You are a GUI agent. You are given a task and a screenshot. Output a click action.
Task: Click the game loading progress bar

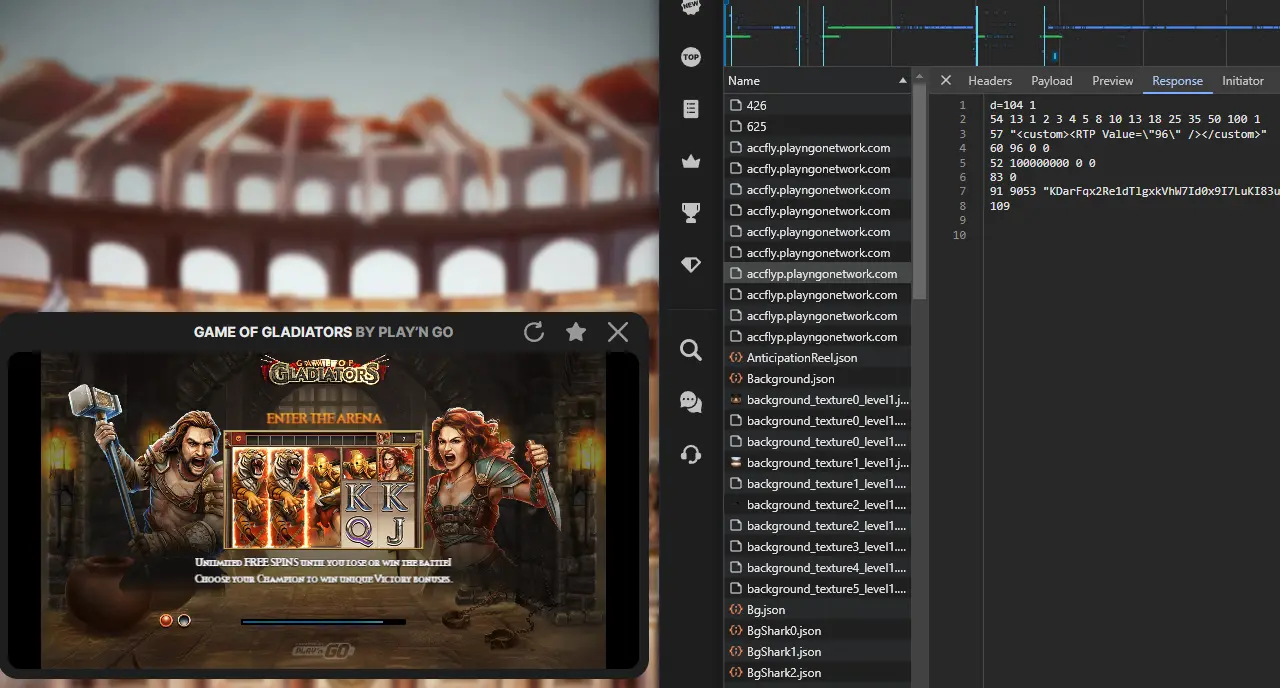(324, 622)
